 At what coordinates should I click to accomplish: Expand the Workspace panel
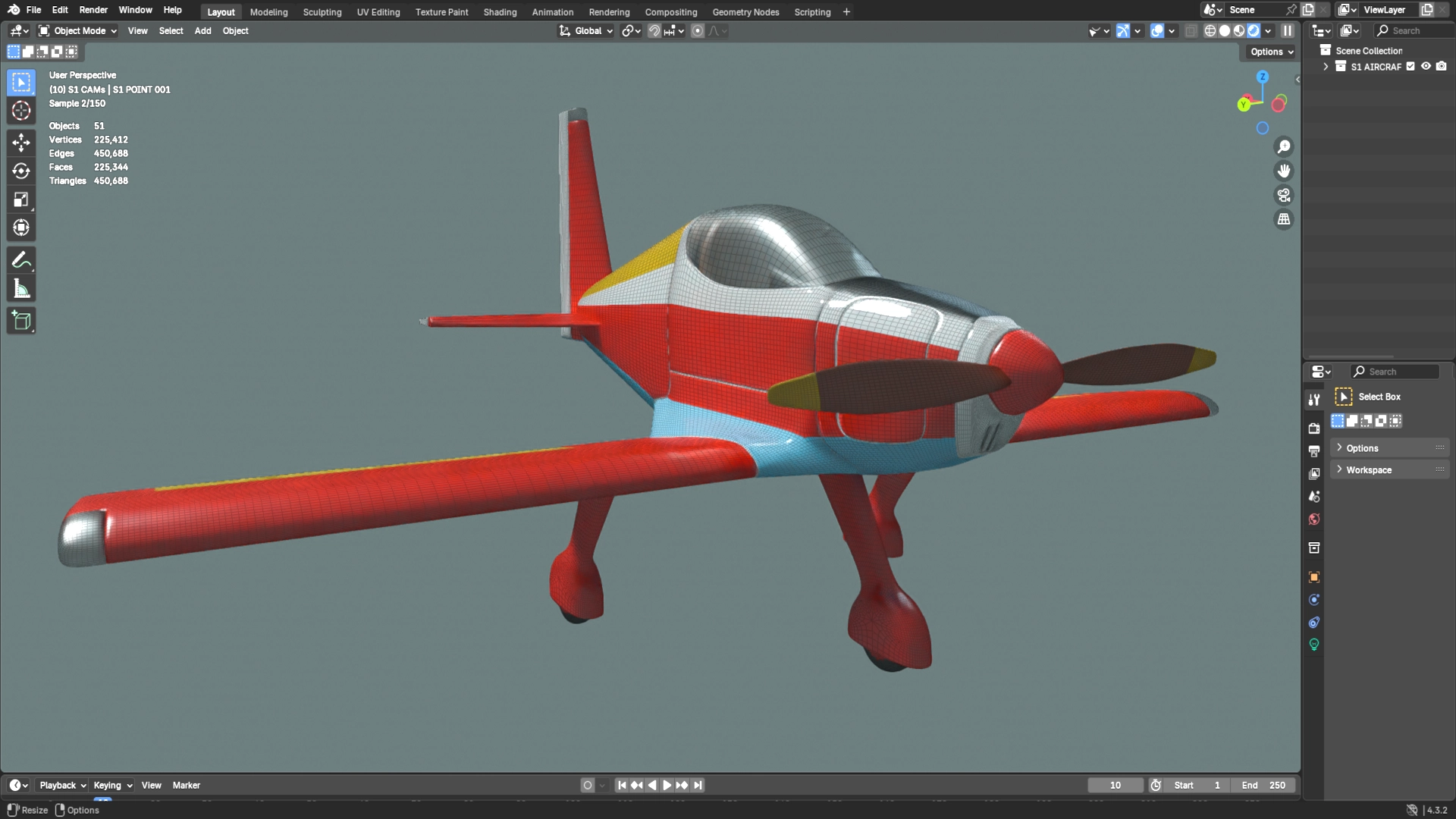coord(1368,470)
